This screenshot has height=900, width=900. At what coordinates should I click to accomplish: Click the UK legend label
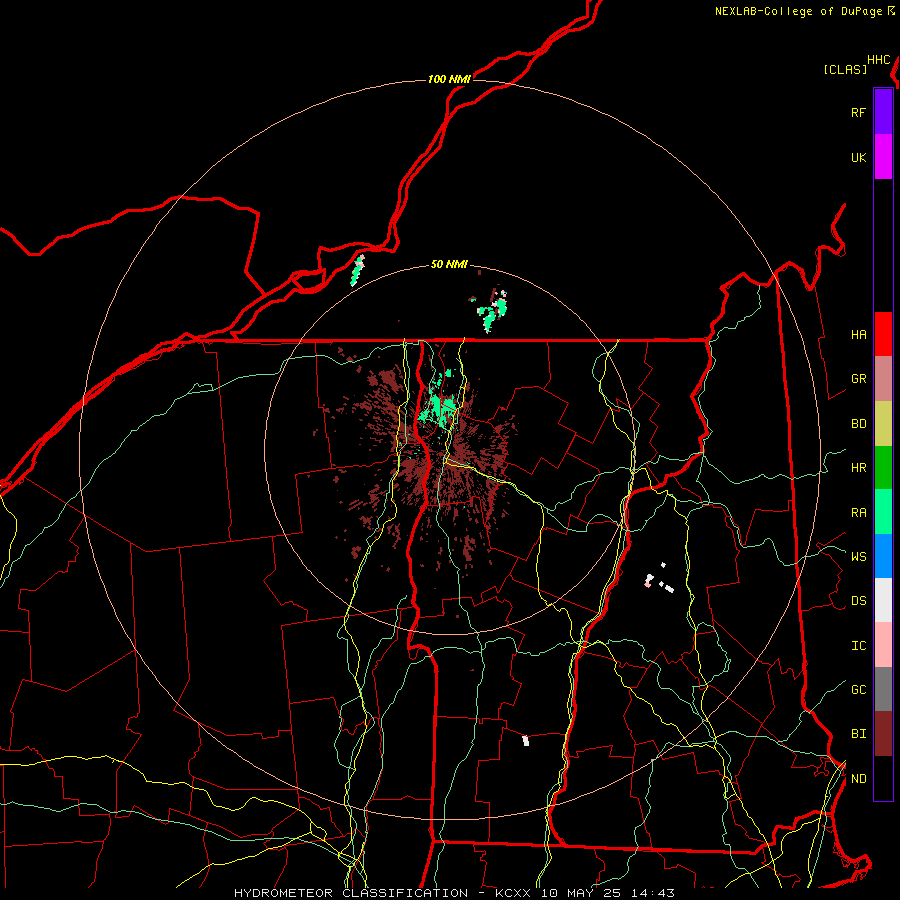(x=858, y=157)
